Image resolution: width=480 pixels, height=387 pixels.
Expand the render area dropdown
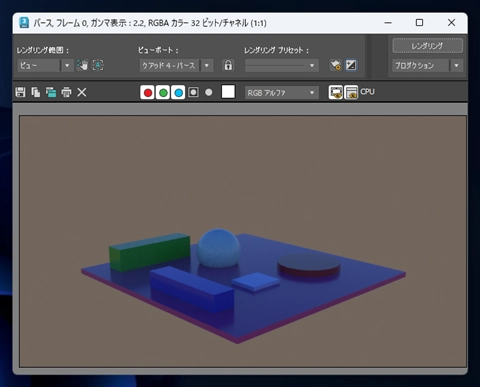67,65
